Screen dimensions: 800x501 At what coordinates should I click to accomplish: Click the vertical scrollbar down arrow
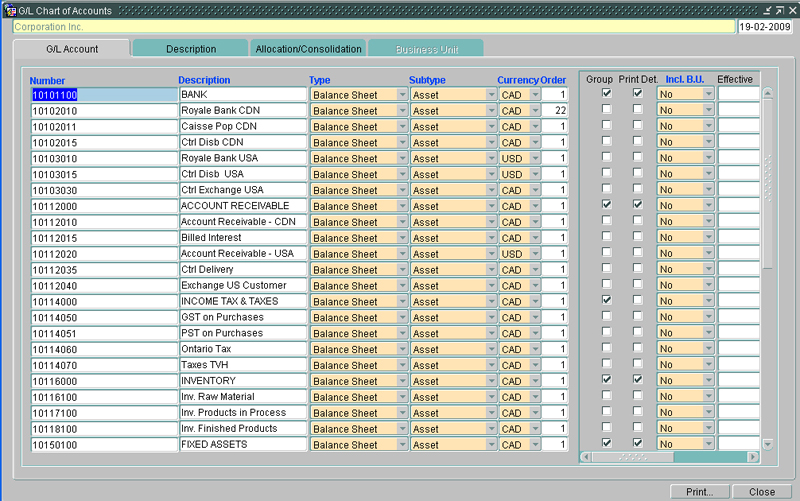(x=768, y=444)
